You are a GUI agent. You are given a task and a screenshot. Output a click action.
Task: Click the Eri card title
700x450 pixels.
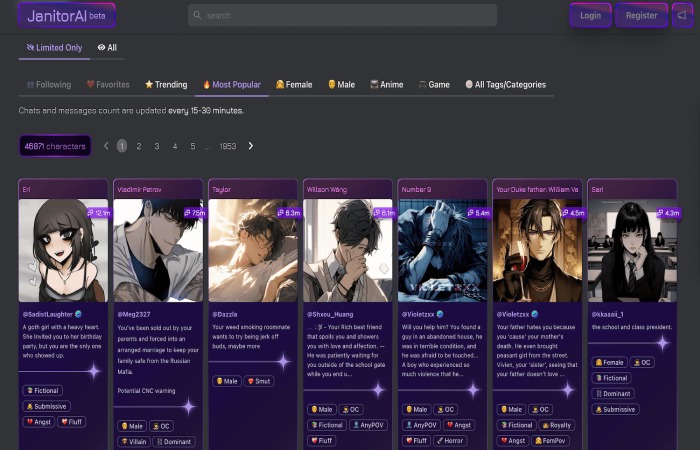coord(26,189)
